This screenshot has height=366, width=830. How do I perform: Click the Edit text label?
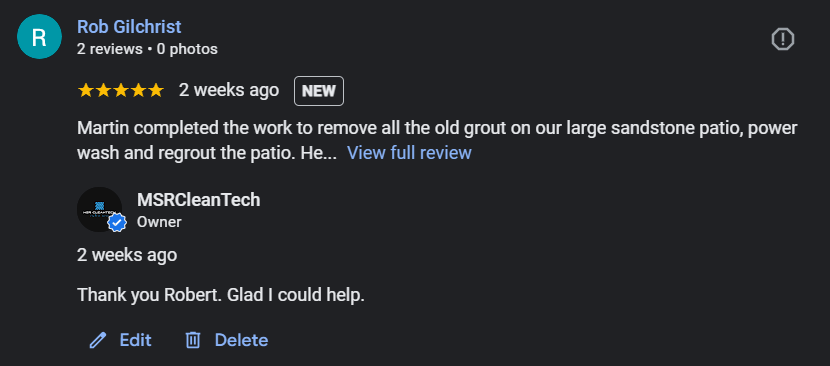[136, 340]
